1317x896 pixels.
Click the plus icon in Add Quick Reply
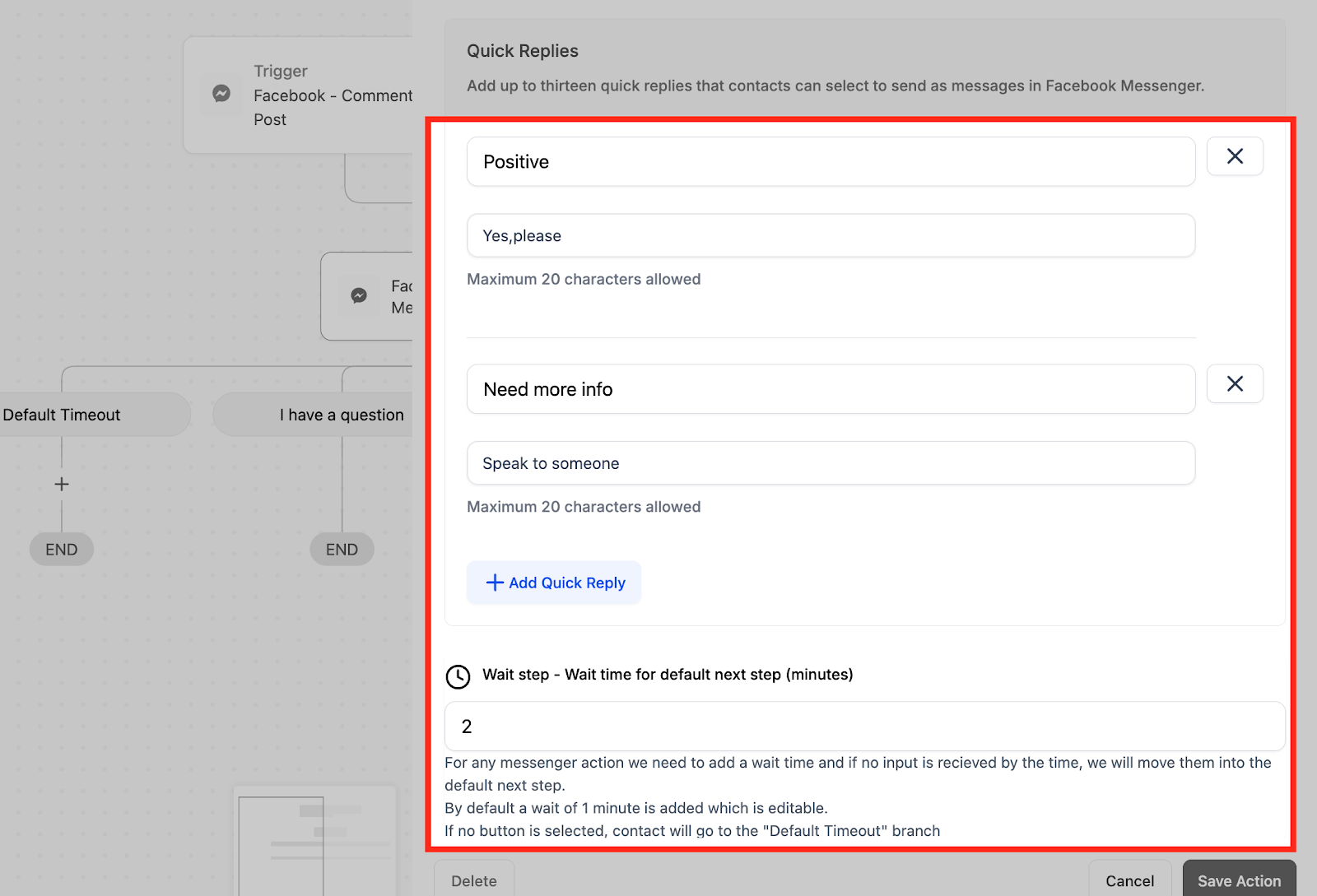click(495, 583)
